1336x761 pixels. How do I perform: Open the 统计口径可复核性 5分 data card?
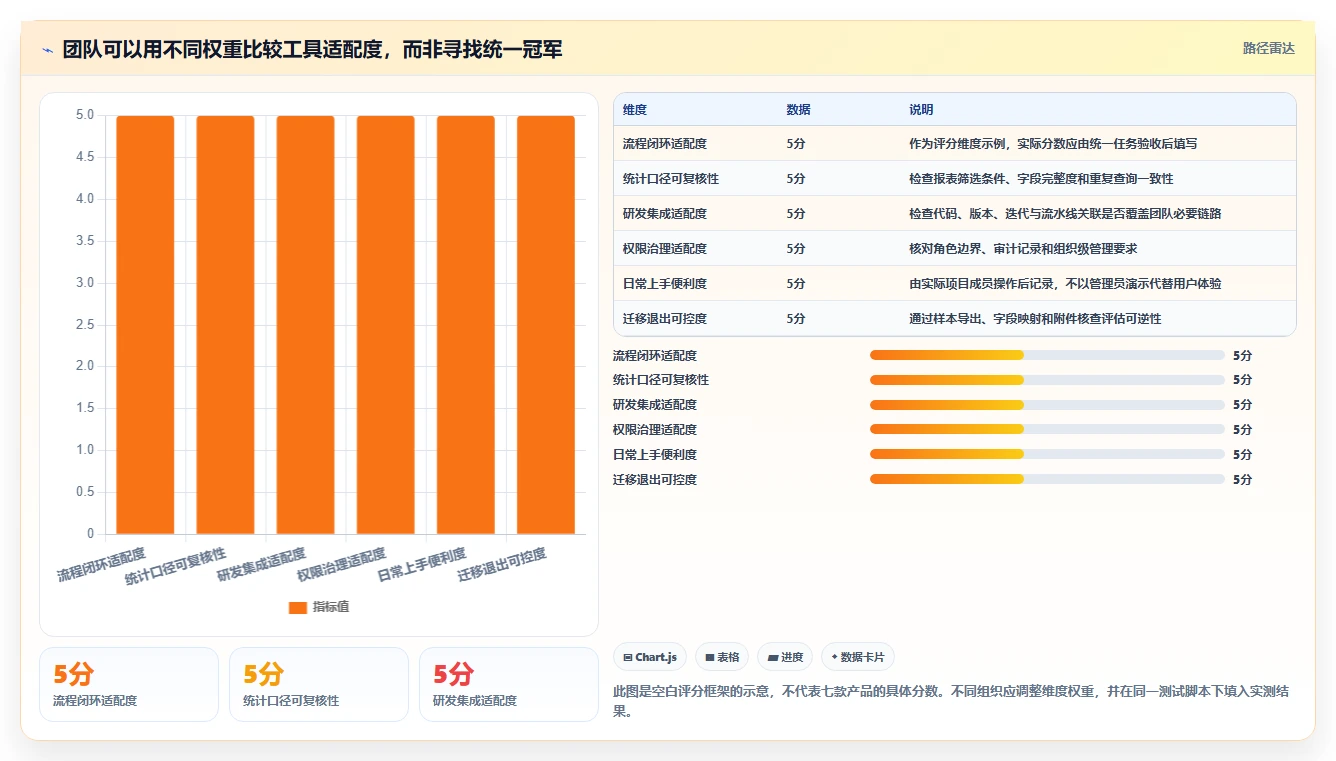[319, 684]
